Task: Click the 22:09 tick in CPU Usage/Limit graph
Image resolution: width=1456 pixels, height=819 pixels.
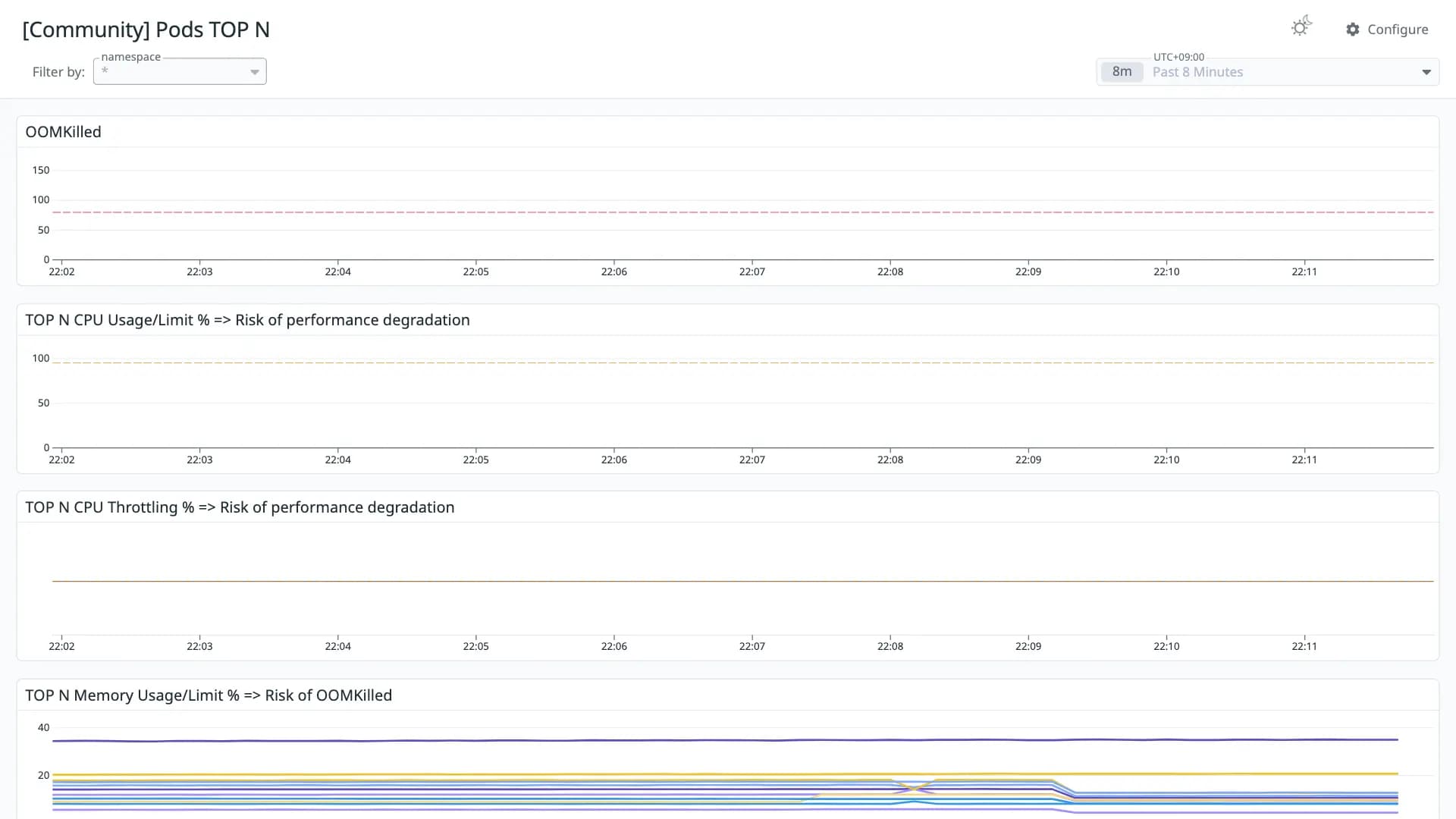Action: click(1028, 460)
